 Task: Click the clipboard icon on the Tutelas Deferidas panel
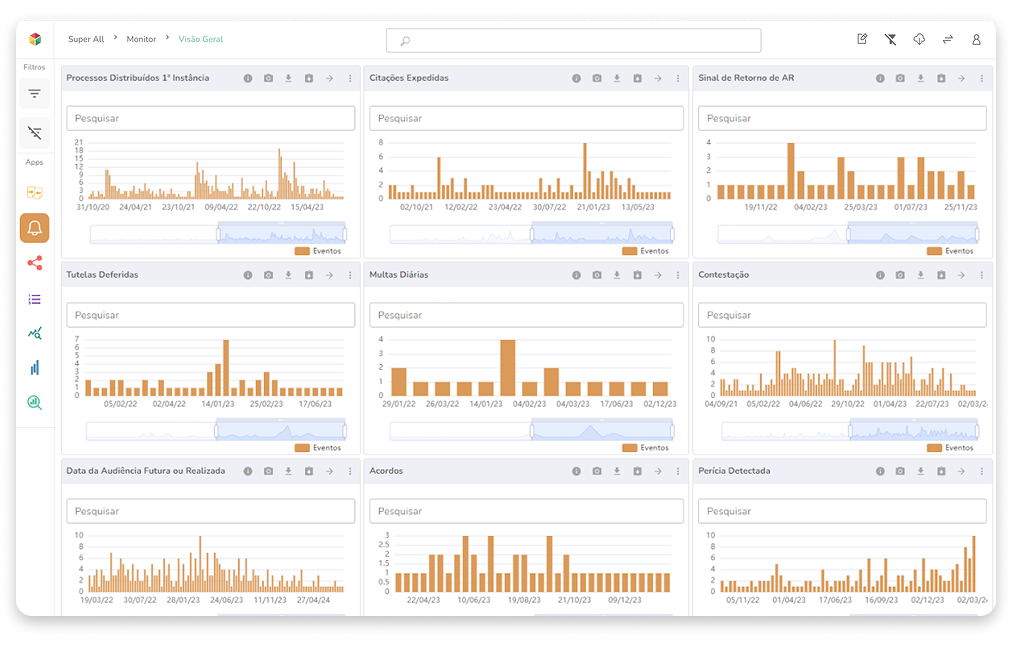pos(309,275)
